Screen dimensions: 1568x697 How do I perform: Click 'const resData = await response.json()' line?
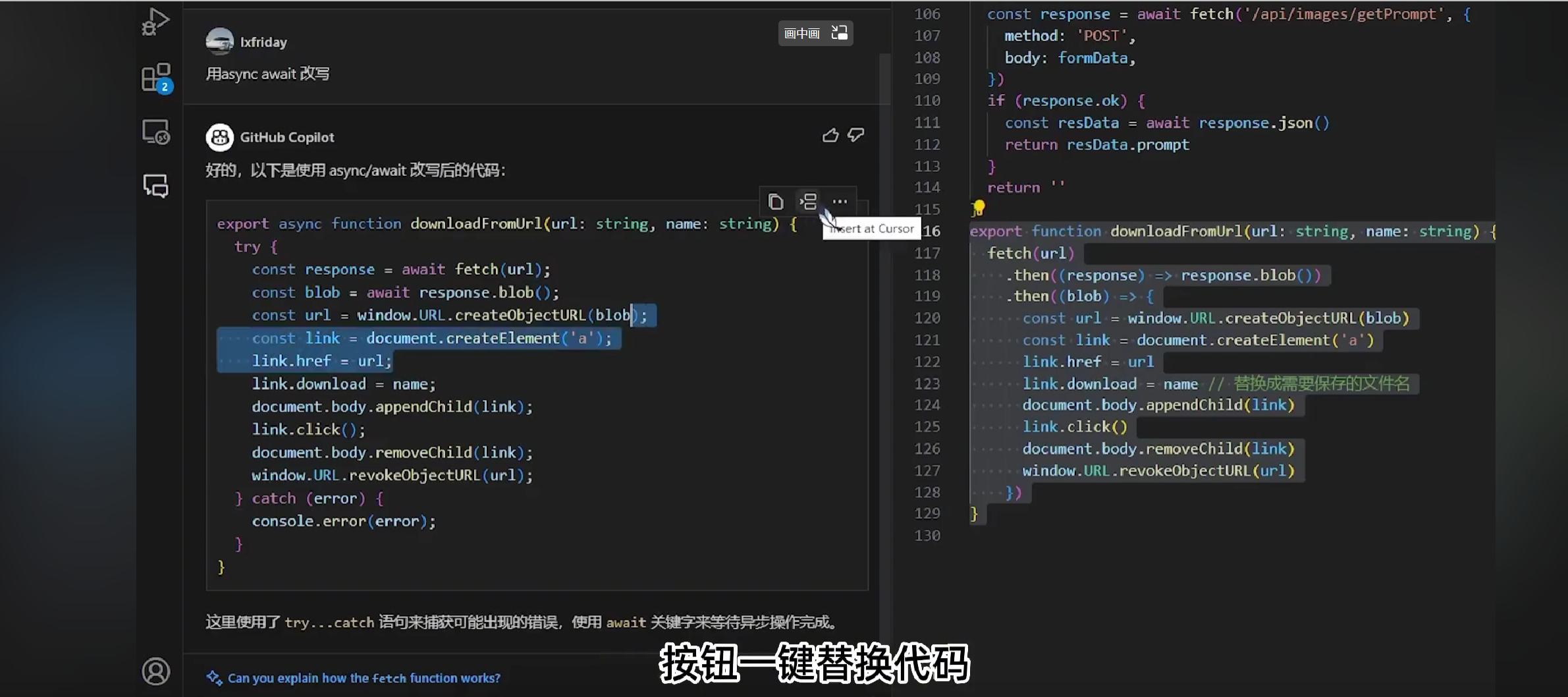(x=1167, y=123)
